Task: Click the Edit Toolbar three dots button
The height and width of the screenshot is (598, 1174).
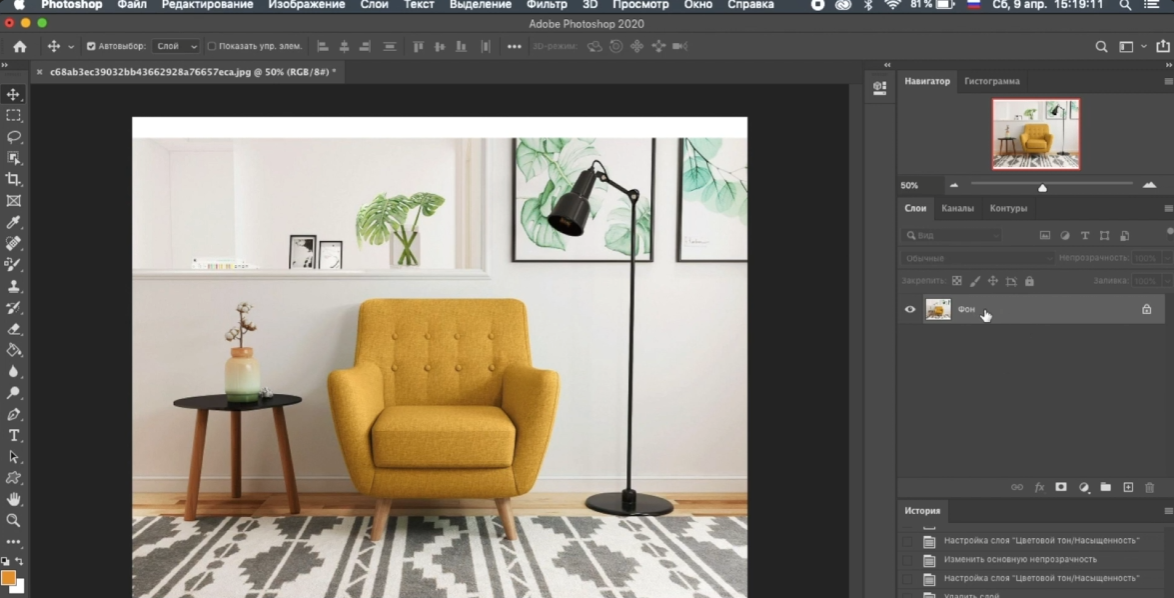Action: (13, 541)
